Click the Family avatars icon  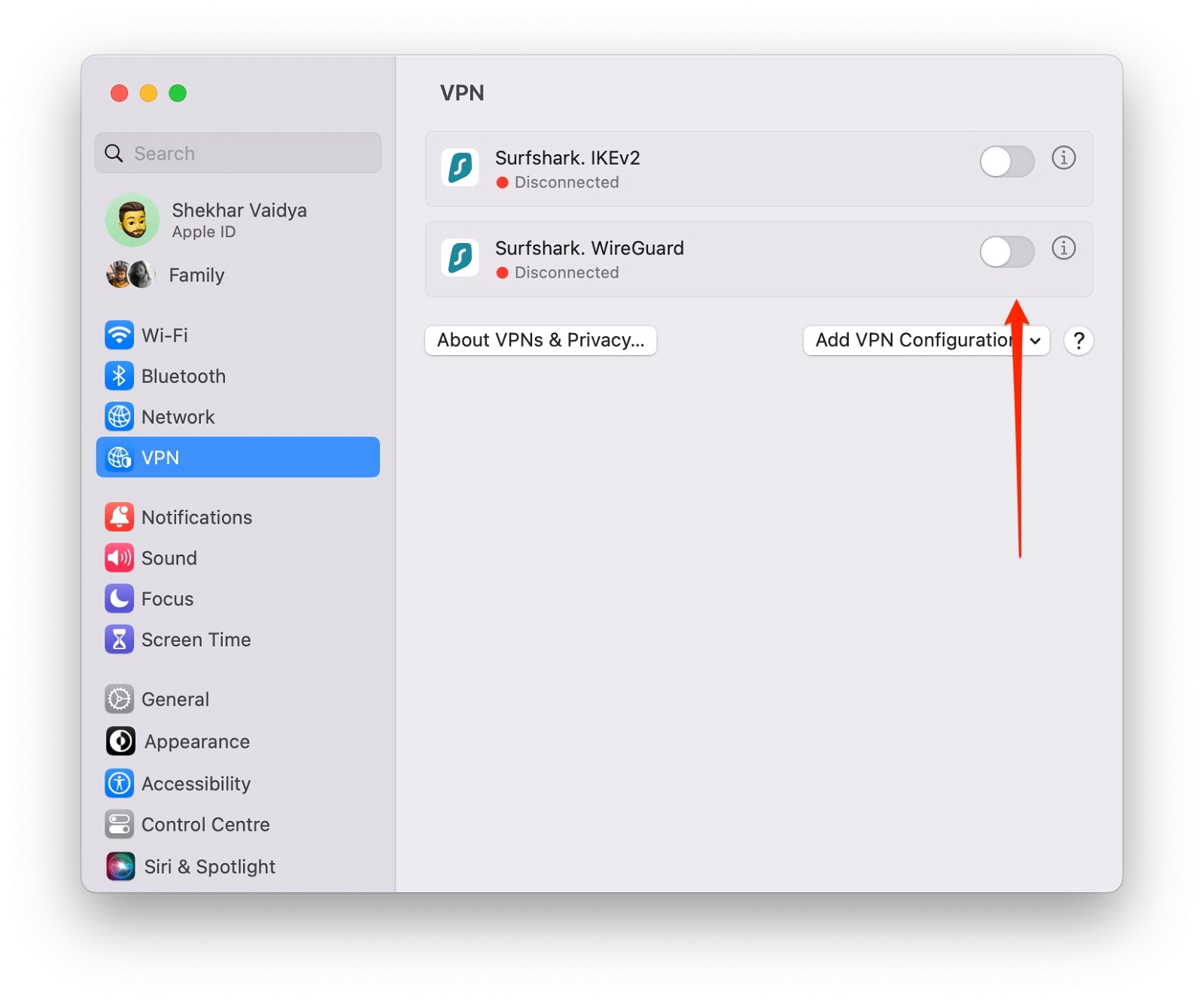tap(130, 275)
